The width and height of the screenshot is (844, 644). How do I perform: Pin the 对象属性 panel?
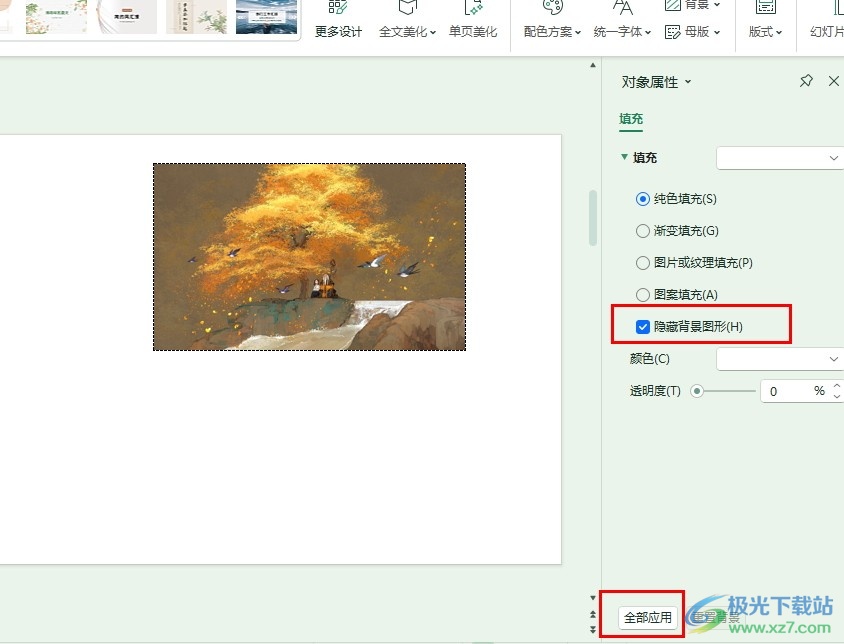(x=806, y=81)
